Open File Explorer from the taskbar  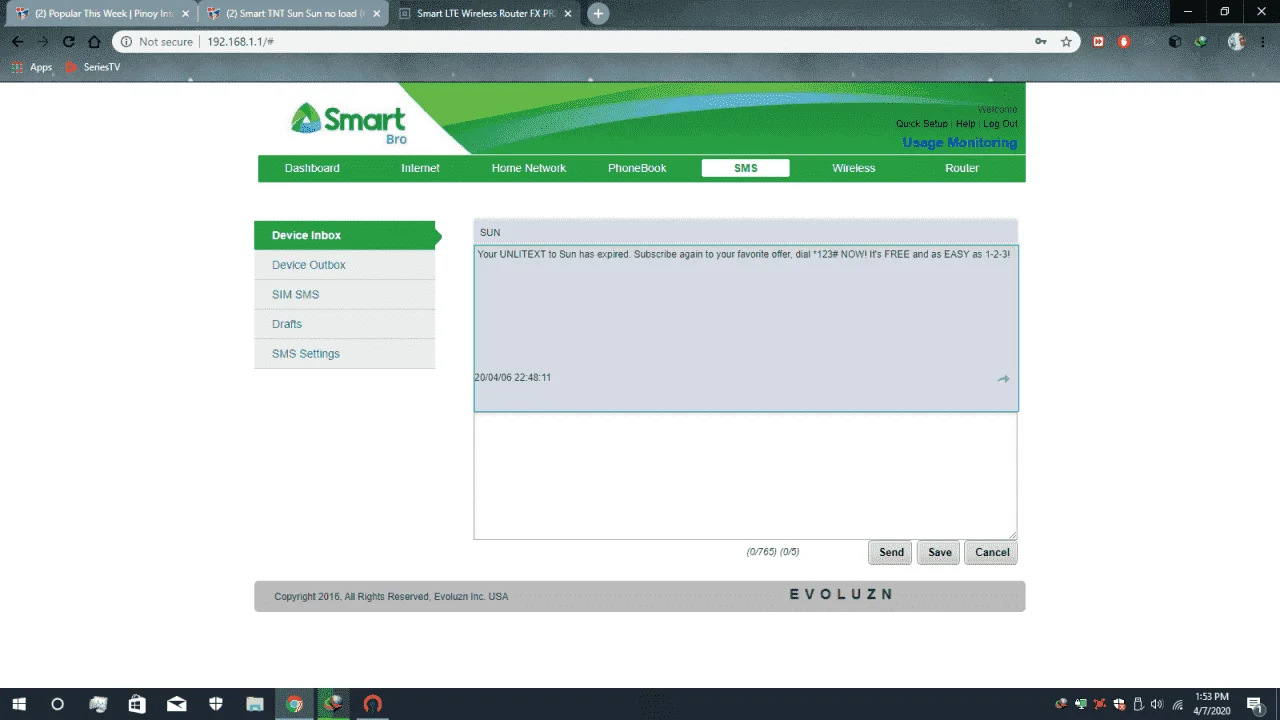tap(255, 704)
